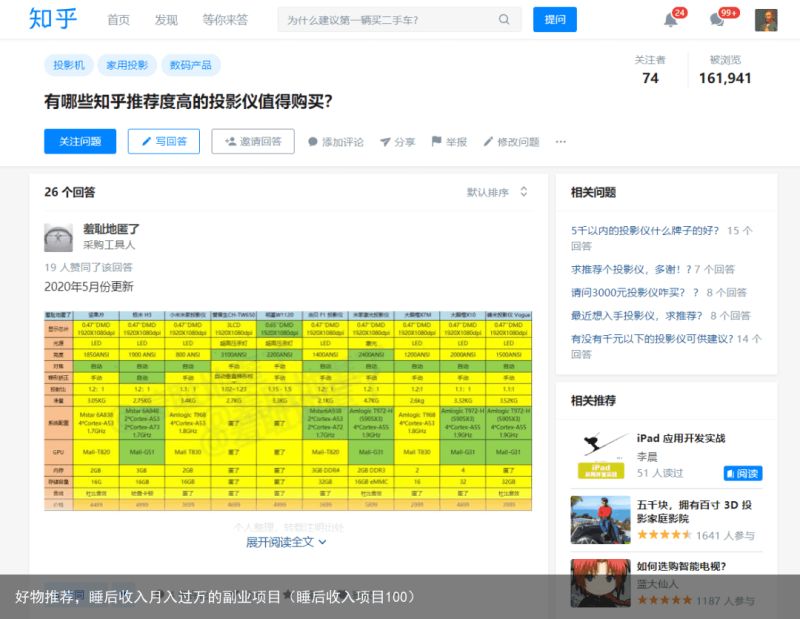
Task: Open the 等你来答 tab
Action: 225,20
